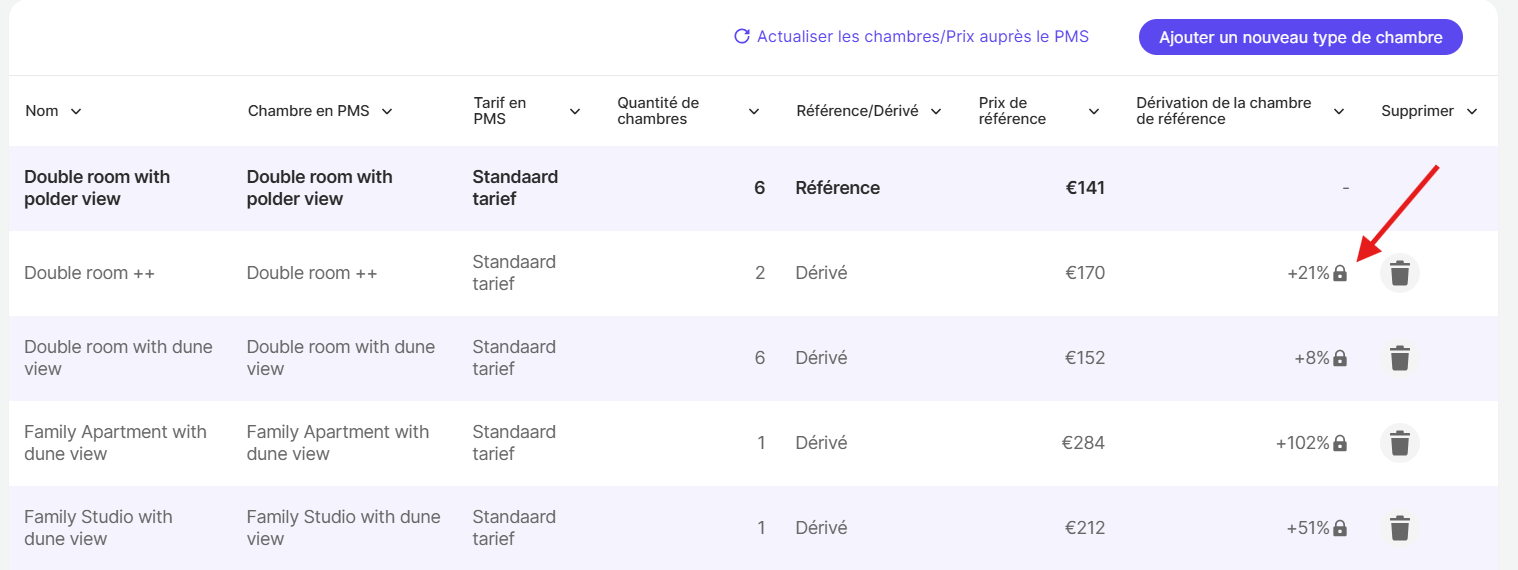Click Actualiser les chambres/Prix auprès le PMS
The height and width of the screenshot is (570, 1518).
tap(922, 37)
